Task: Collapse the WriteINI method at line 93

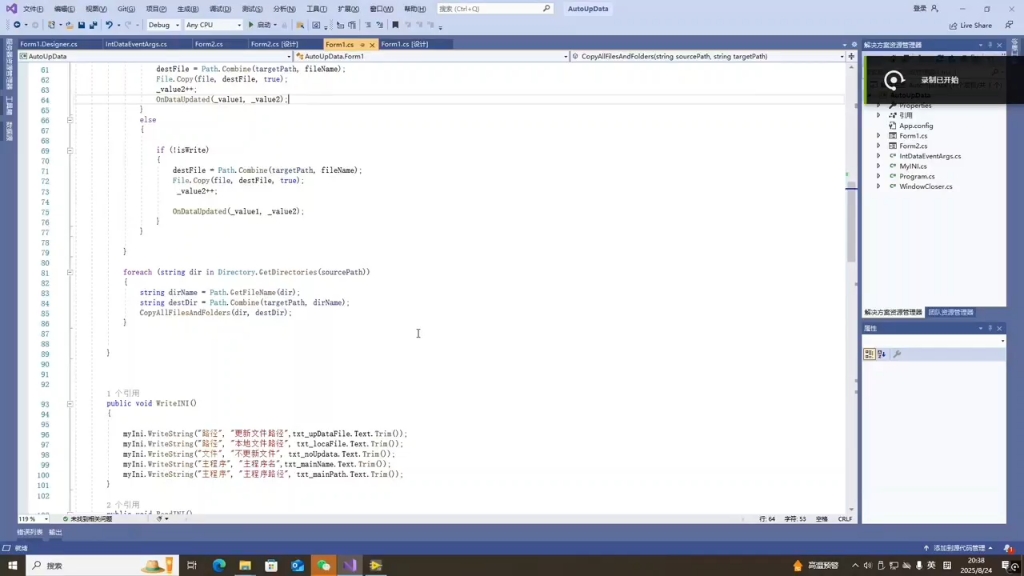Action: pyautogui.click(x=69, y=404)
